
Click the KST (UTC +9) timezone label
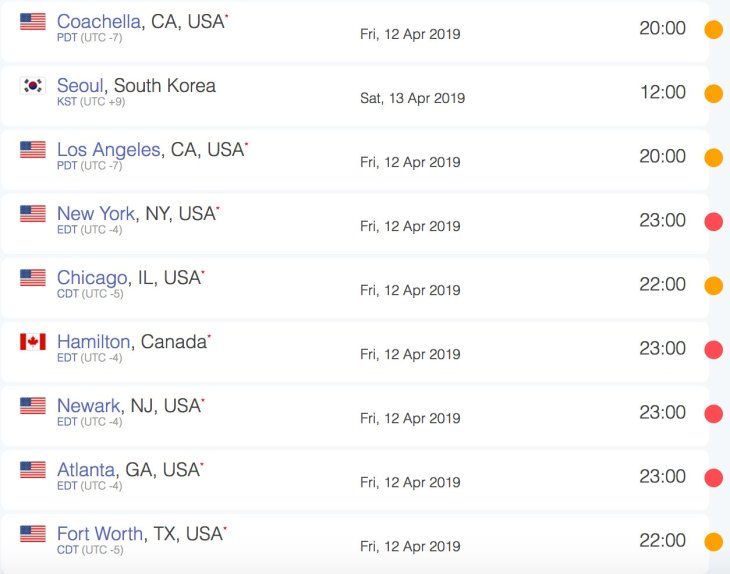pos(91,101)
